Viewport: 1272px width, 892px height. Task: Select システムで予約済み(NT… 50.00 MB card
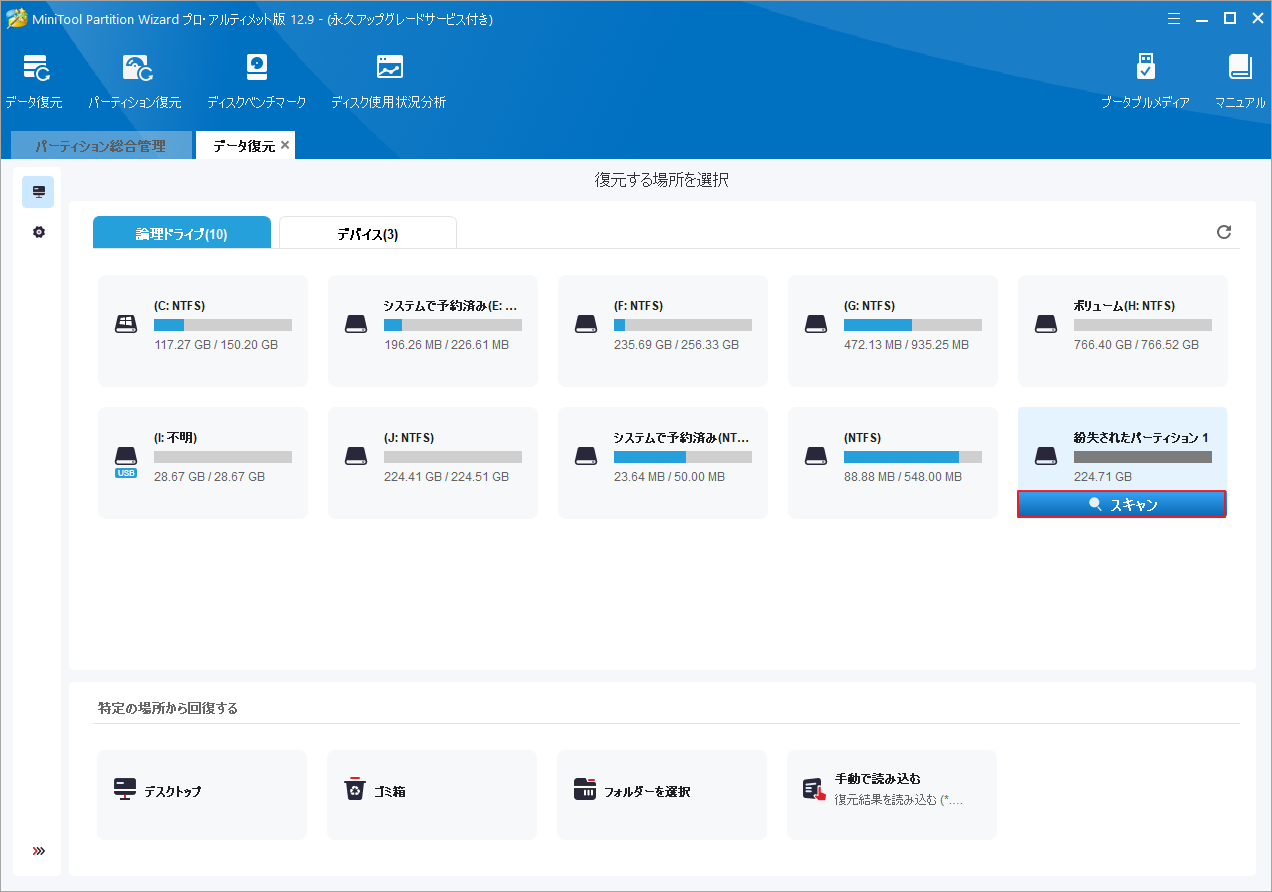[663, 463]
